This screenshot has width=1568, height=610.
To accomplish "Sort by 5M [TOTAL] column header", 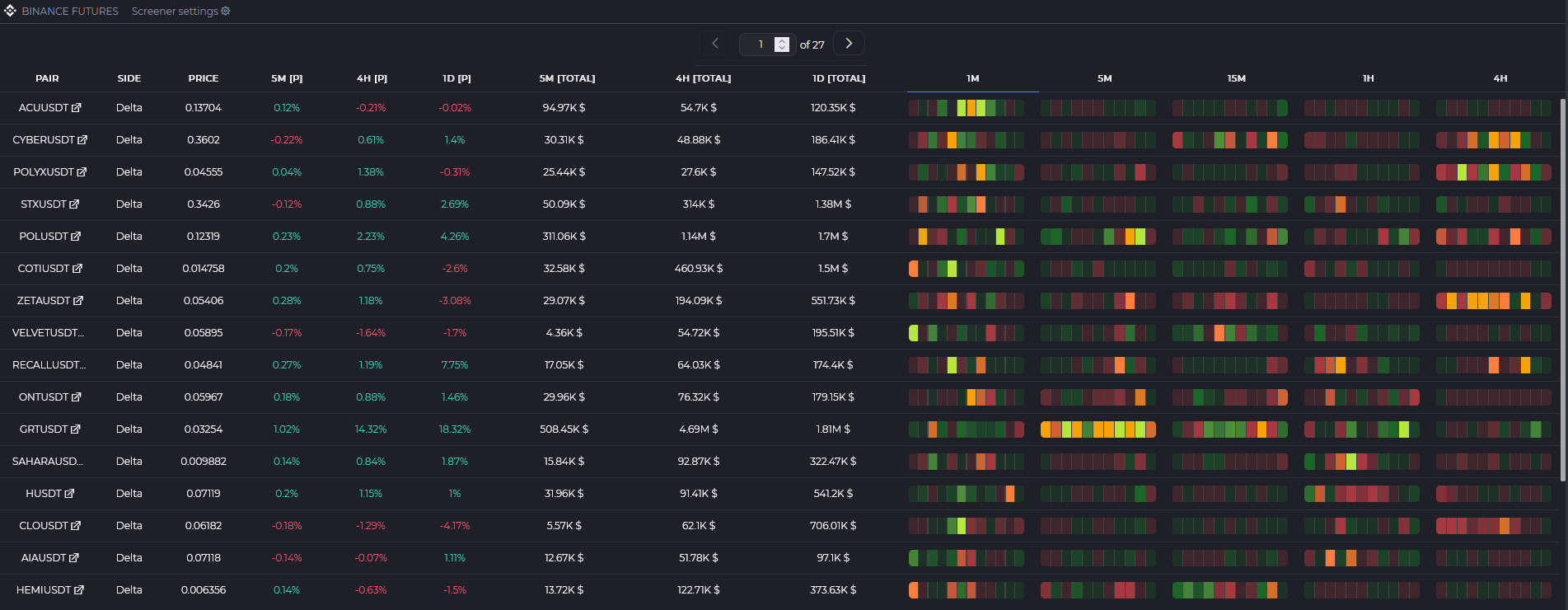I will pyautogui.click(x=567, y=78).
